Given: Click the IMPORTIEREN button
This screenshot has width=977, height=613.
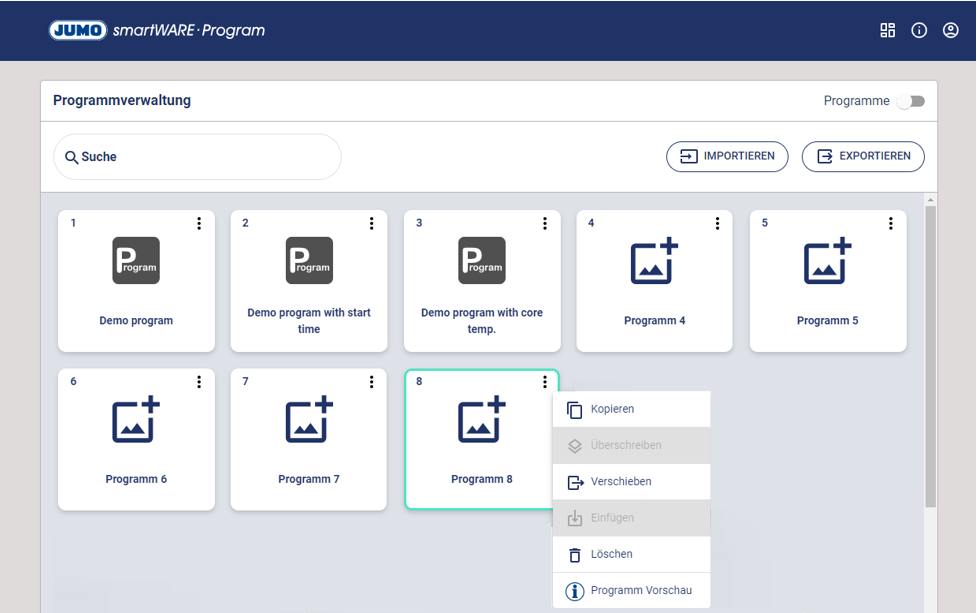Looking at the screenshot, I should (x=727, y=156).
